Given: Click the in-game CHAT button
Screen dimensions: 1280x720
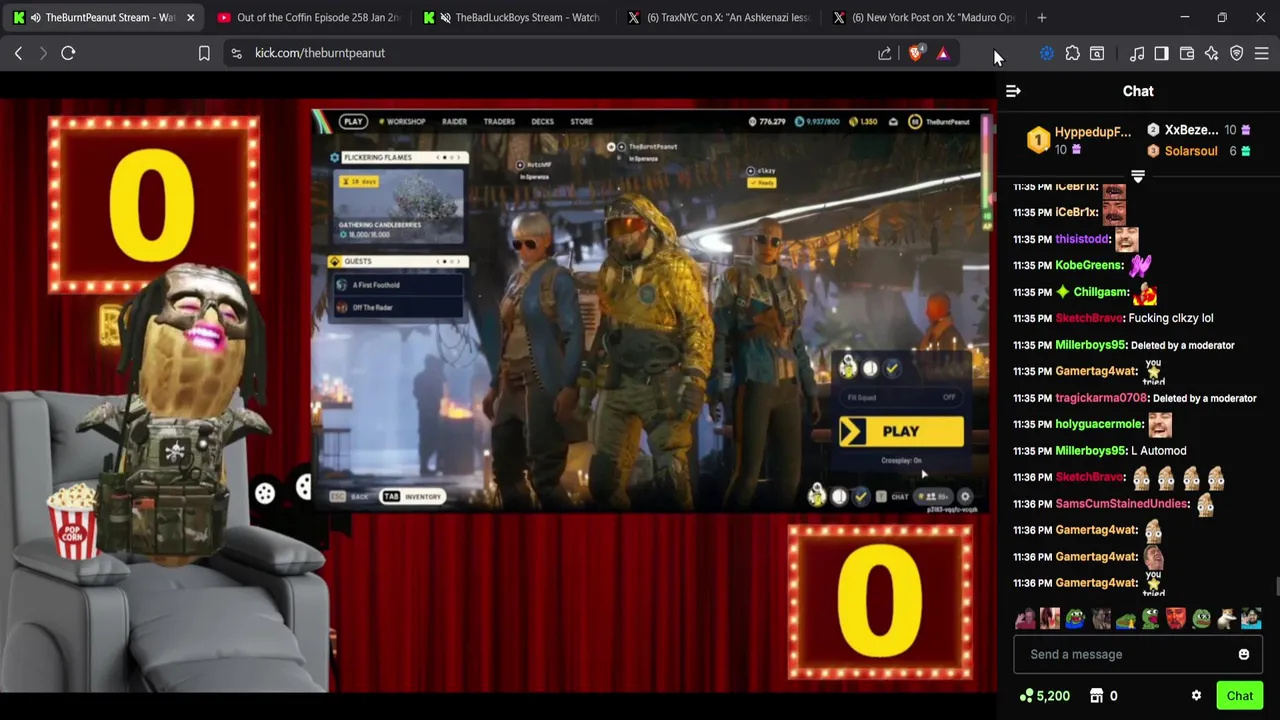Looking at the screenshot, I should point(894,496).
